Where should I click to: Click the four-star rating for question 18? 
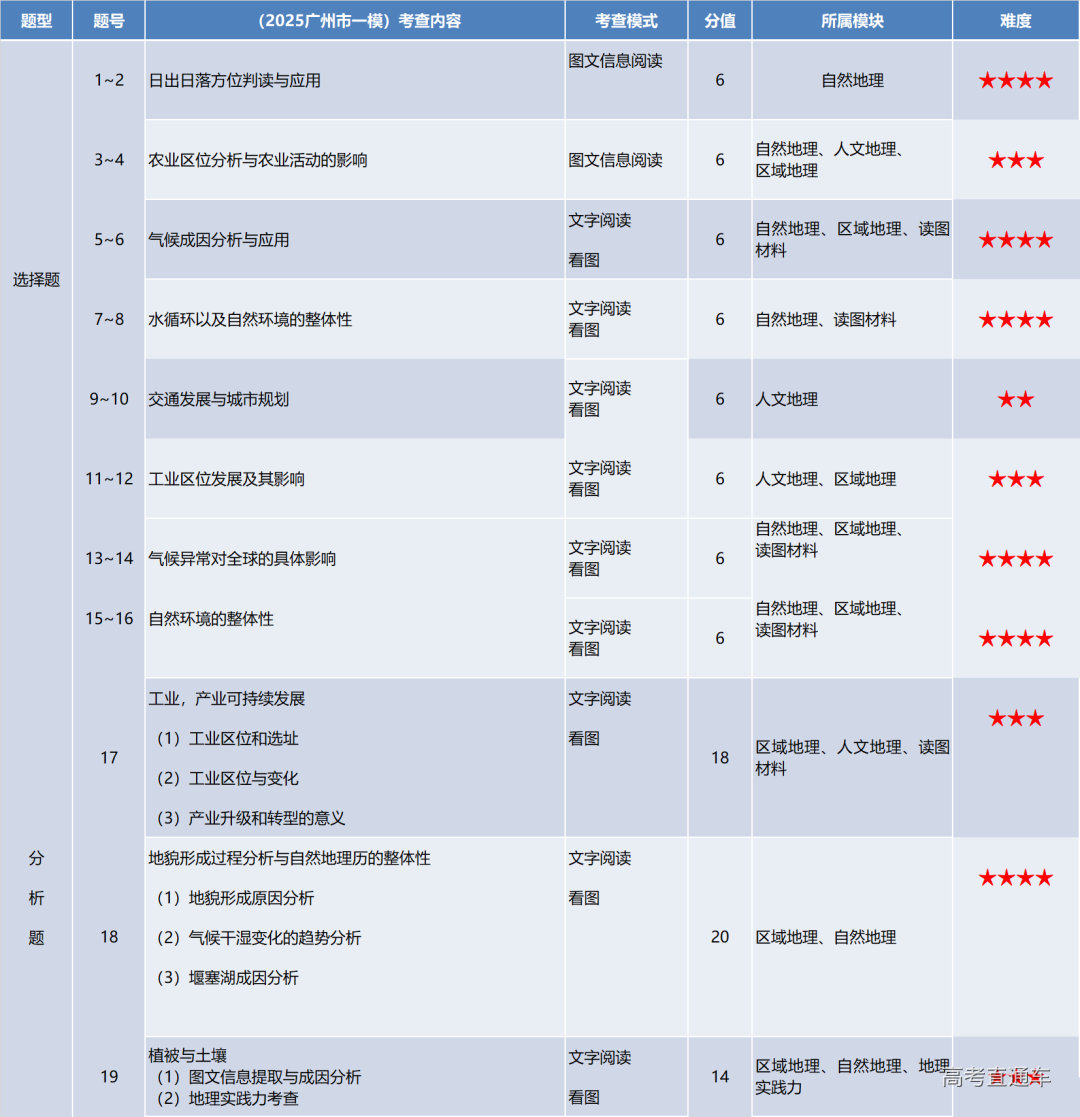click(1015, 878)
